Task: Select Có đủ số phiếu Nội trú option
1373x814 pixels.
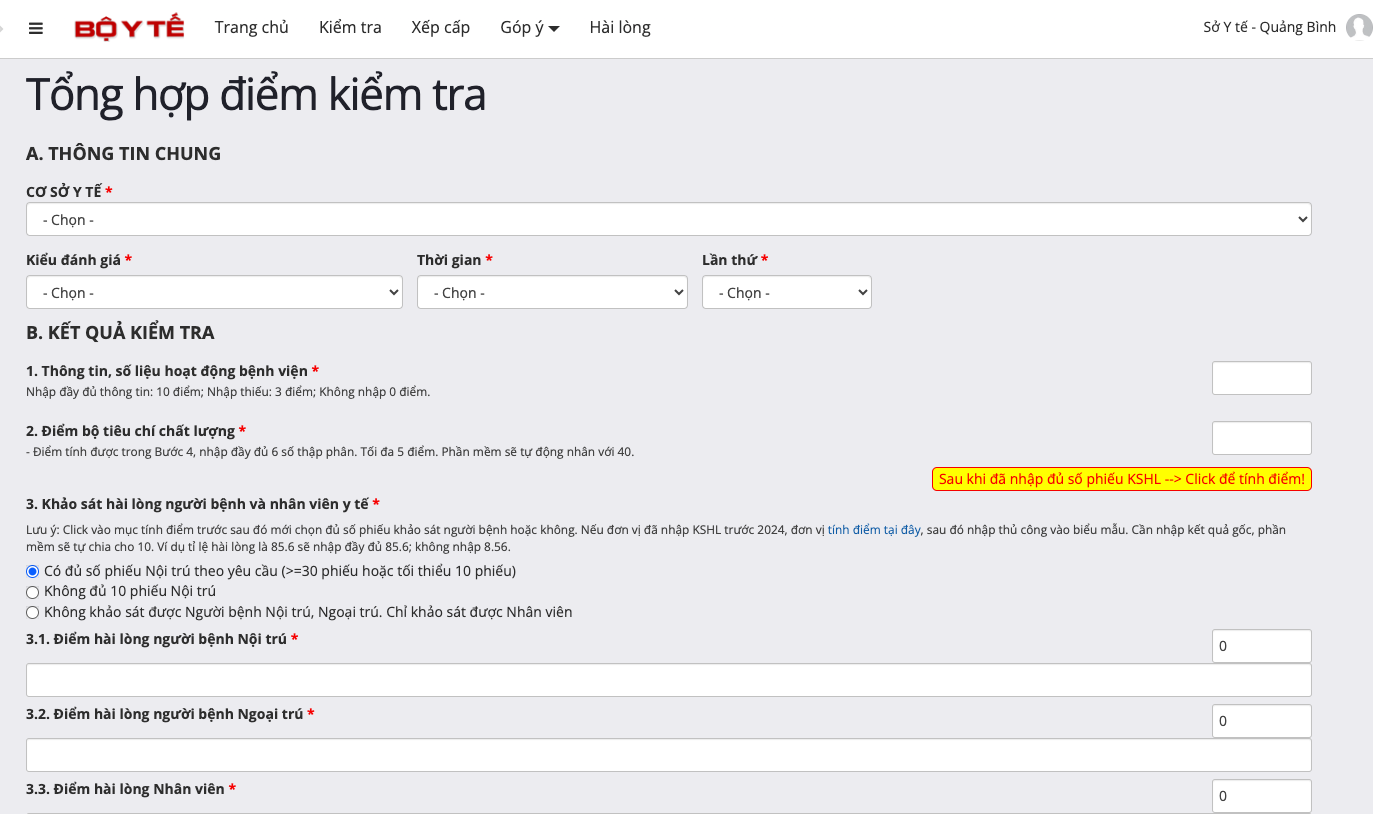Action: 33,571
